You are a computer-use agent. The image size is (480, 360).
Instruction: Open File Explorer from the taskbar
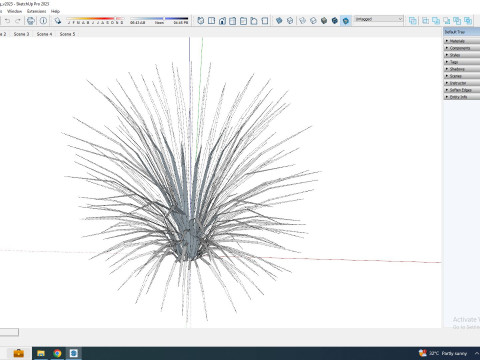pyautogui.click(x=41, y=353)
